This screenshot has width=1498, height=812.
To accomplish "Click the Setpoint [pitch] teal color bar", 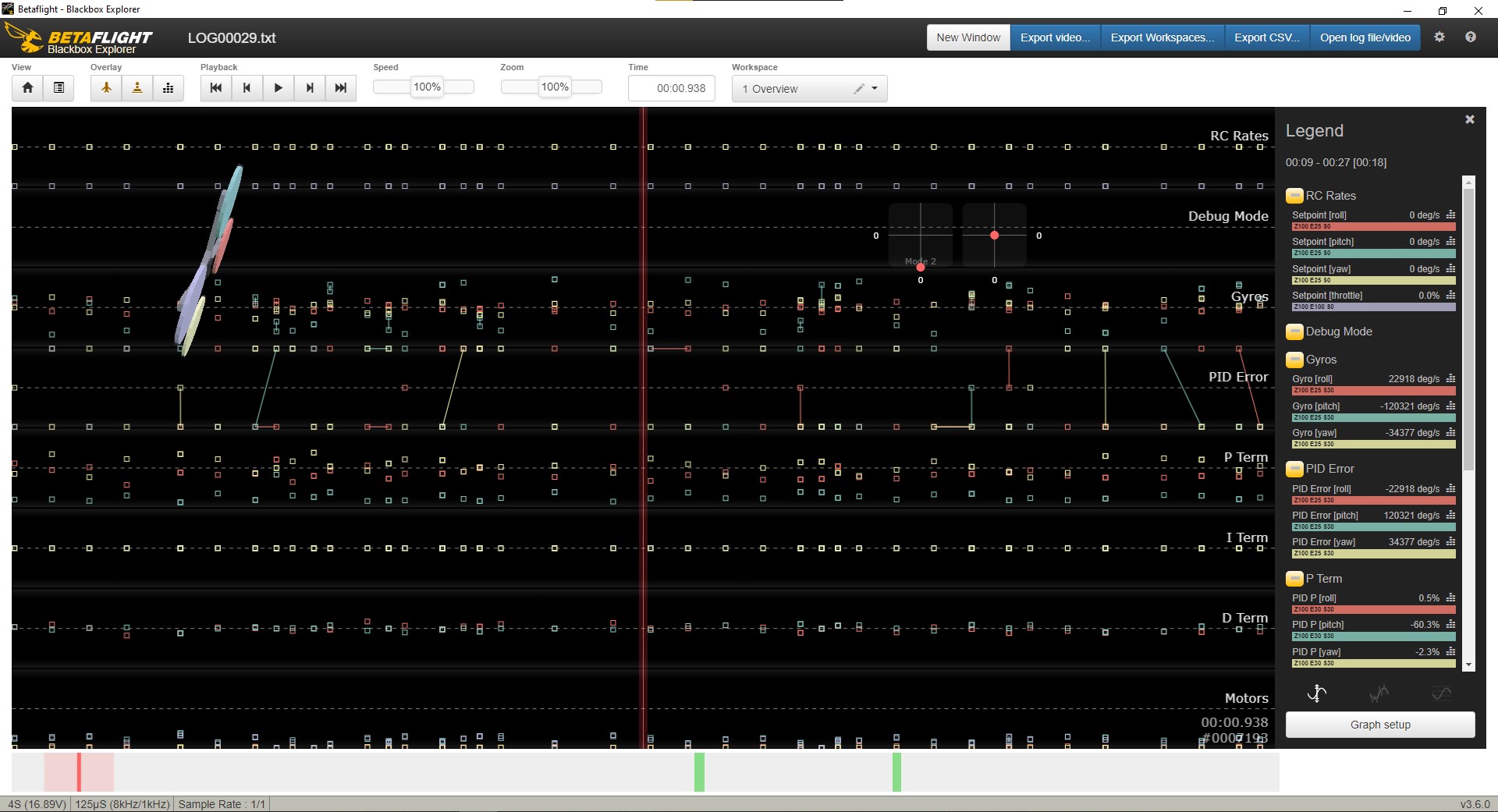I will [x=1374, y=253].
